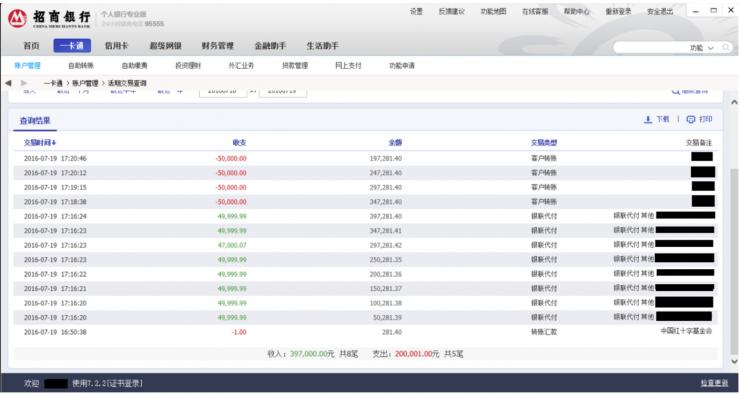This screenshot has height=395, width=740.
Task: Click 重新登录 in the top bar
Action: coord(618,11)
